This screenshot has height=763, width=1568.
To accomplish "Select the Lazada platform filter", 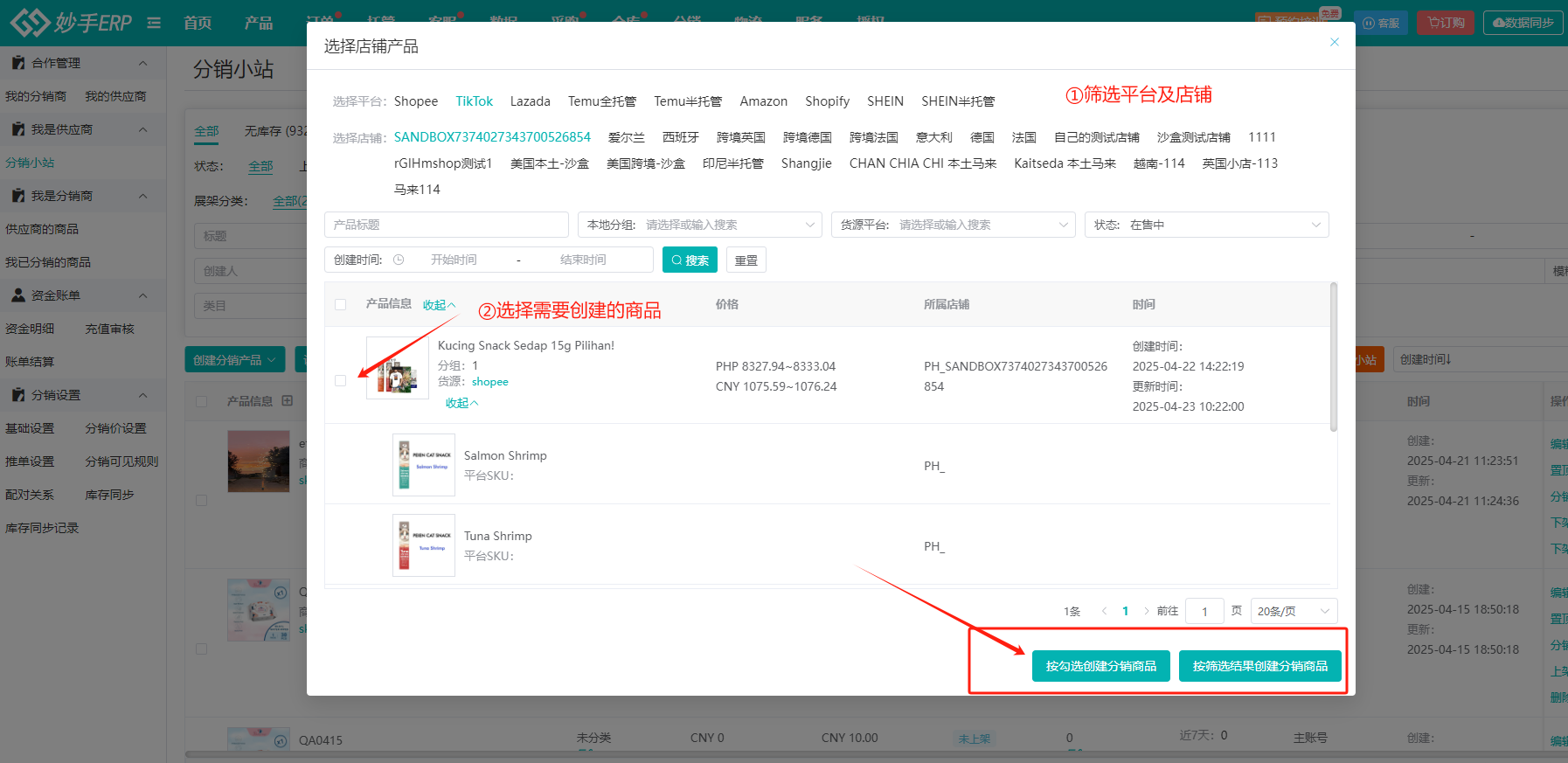I will pos(531,101).
